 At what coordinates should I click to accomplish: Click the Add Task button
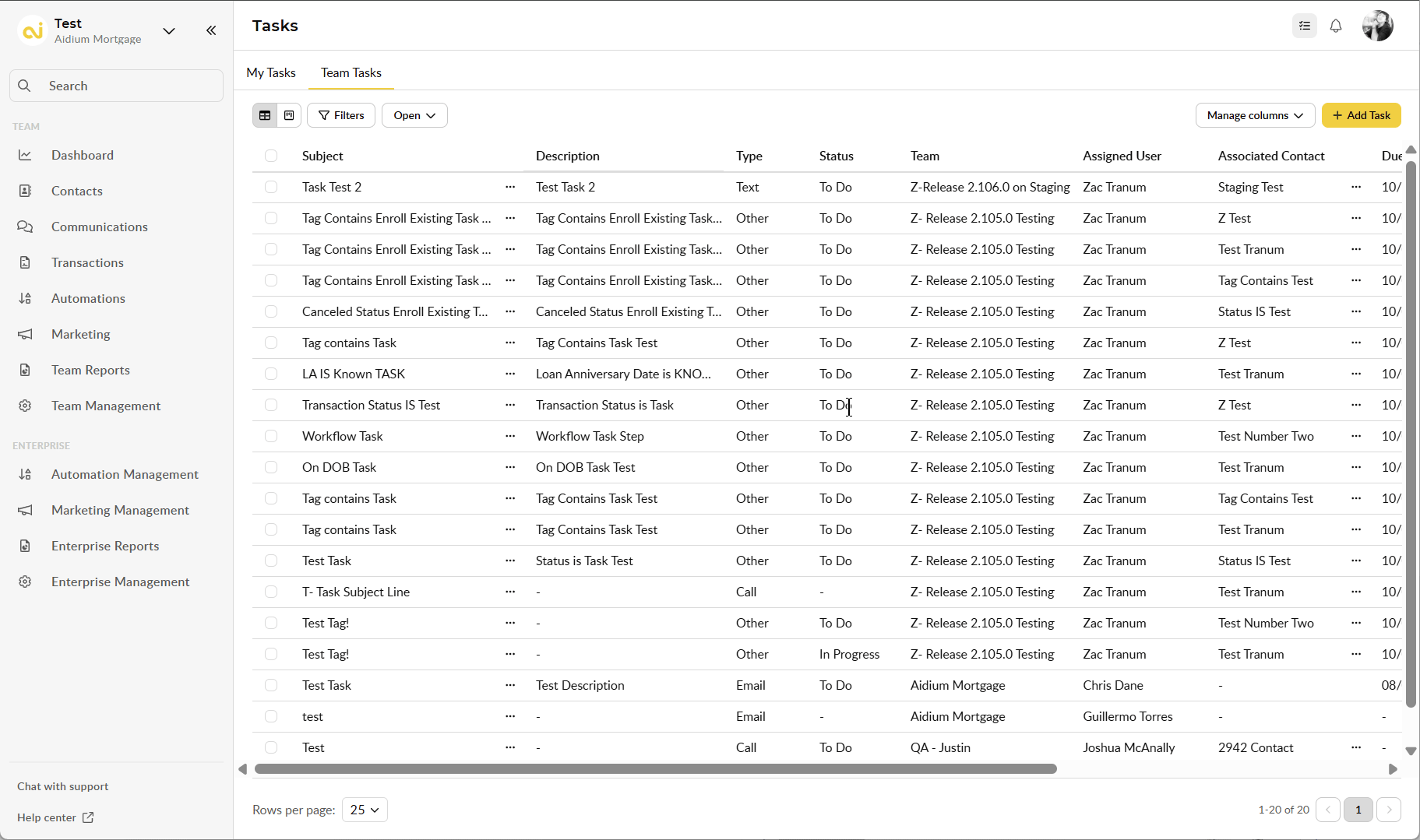[1361, 115]
